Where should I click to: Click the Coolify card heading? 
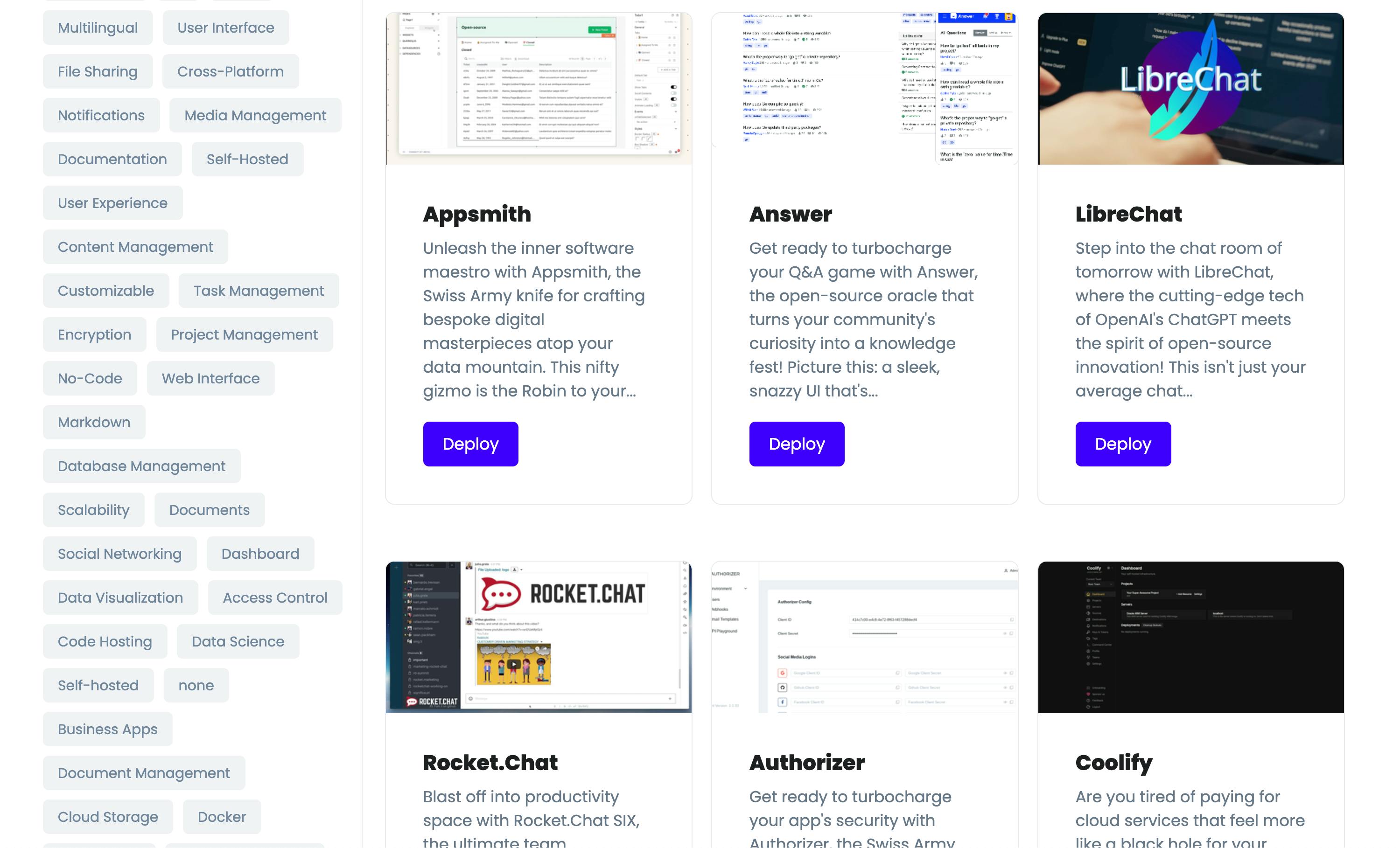pos(1113,763)
